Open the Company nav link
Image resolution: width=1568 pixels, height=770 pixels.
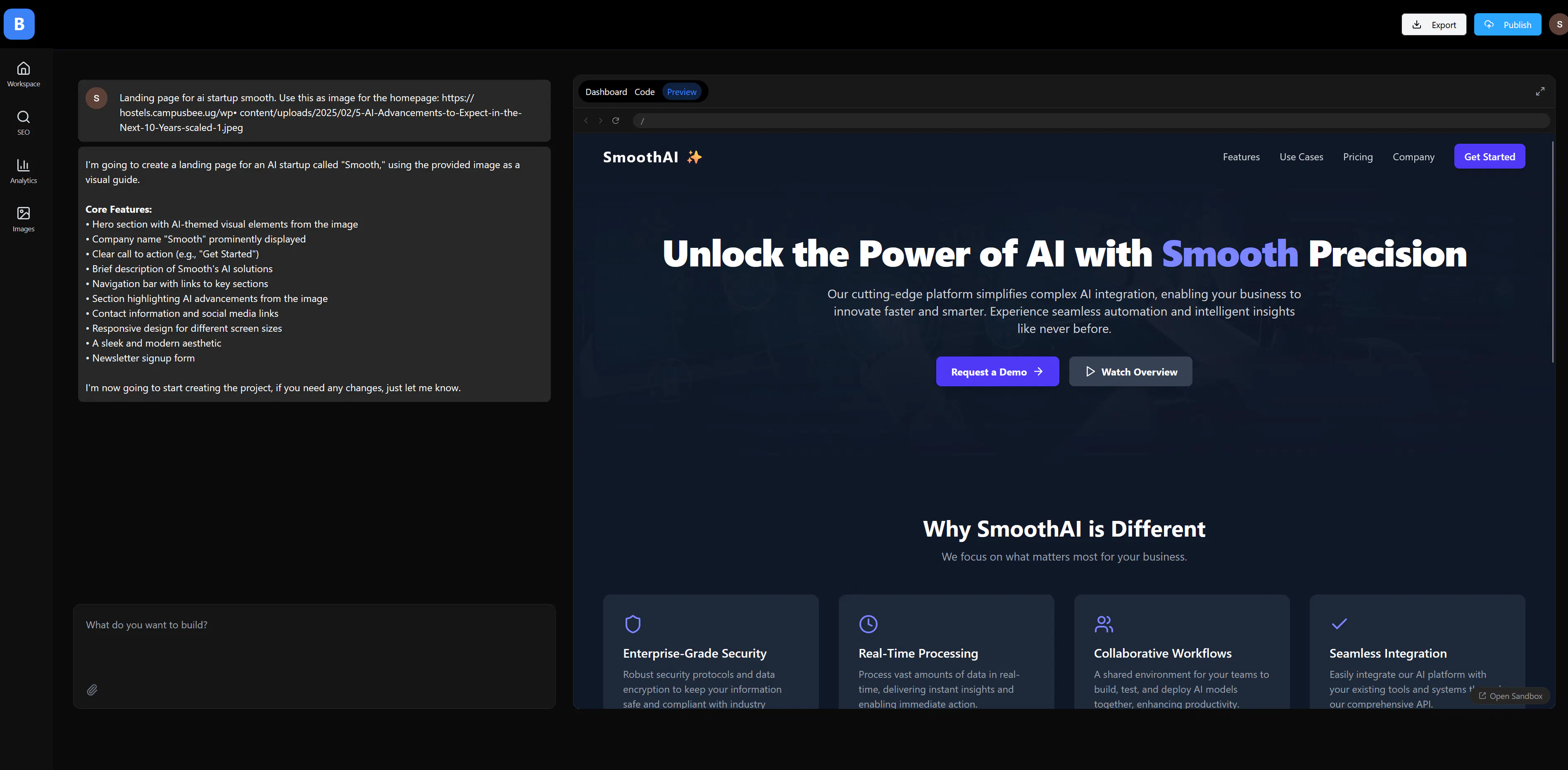point(1413,157)
